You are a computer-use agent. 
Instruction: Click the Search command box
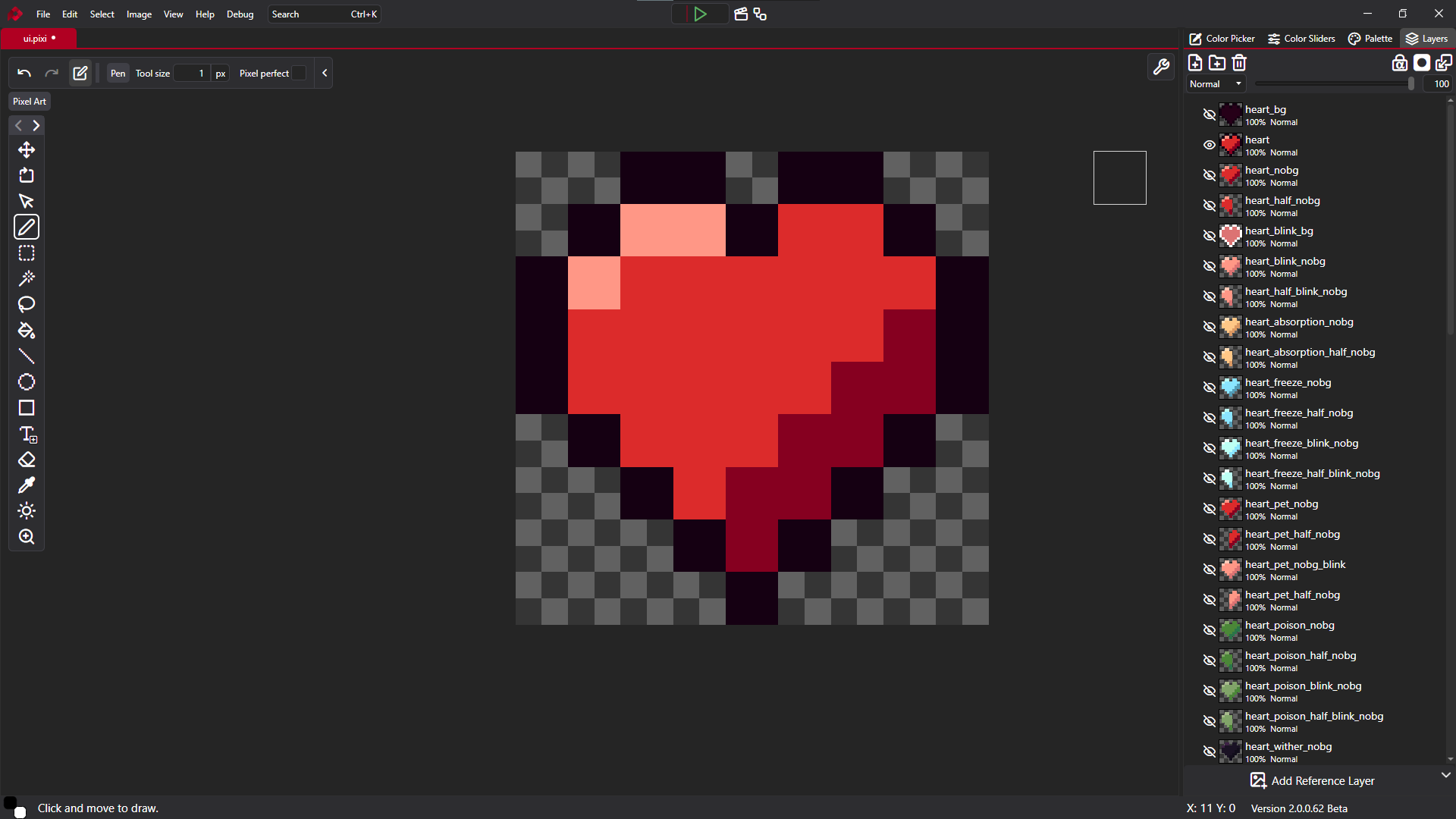(x=325, y=14)
